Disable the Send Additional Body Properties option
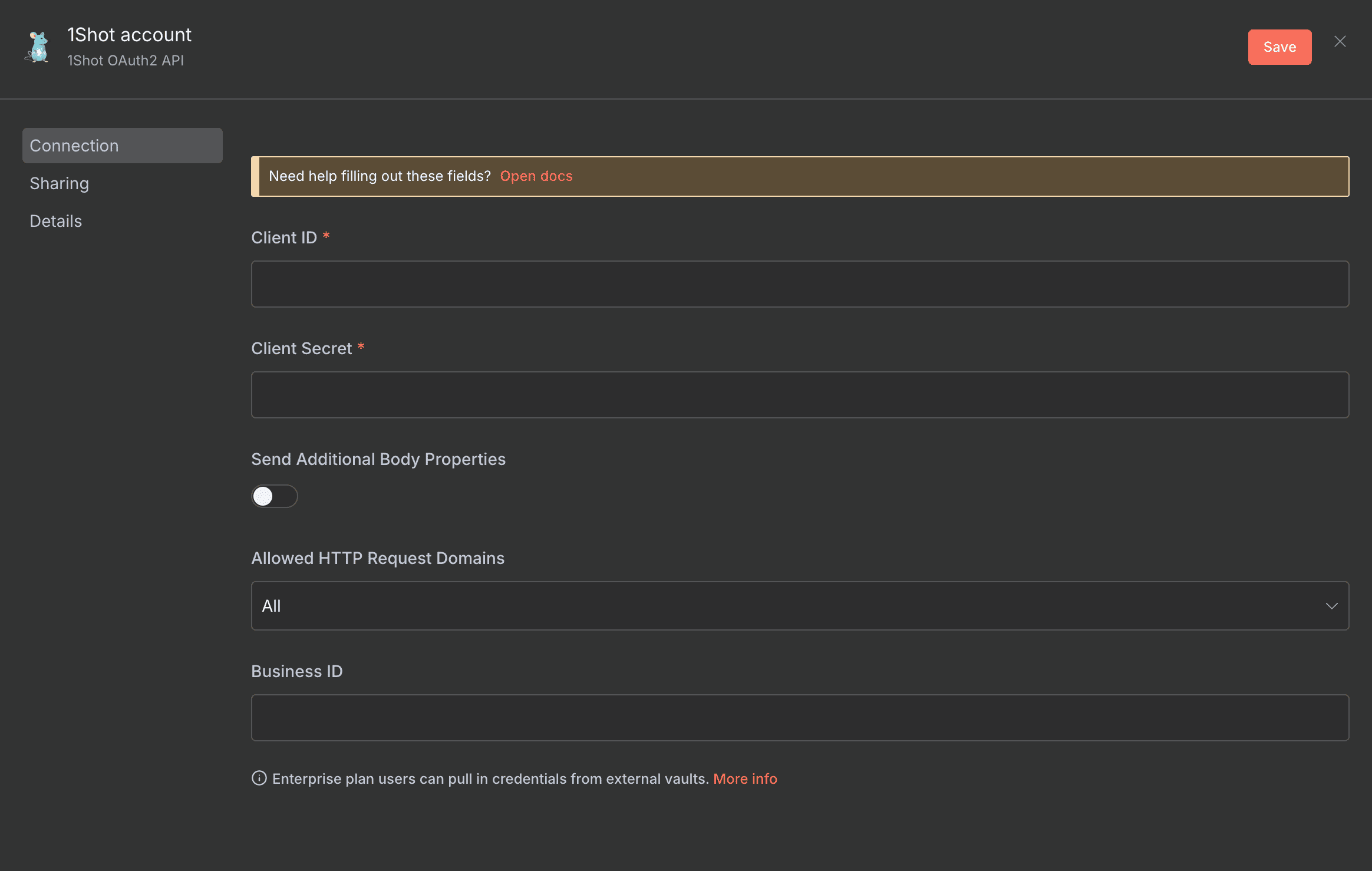The height and width of the screenshot is (871, 1372). pyautogui.click(x=275, y=496)
